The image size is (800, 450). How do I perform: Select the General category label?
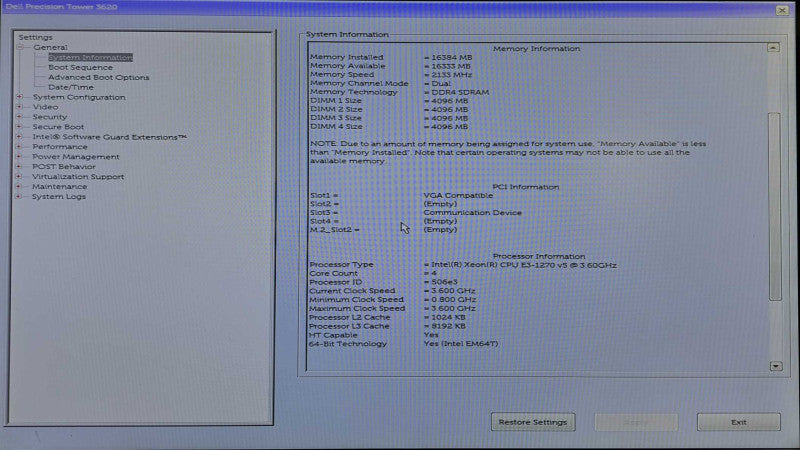51,47
